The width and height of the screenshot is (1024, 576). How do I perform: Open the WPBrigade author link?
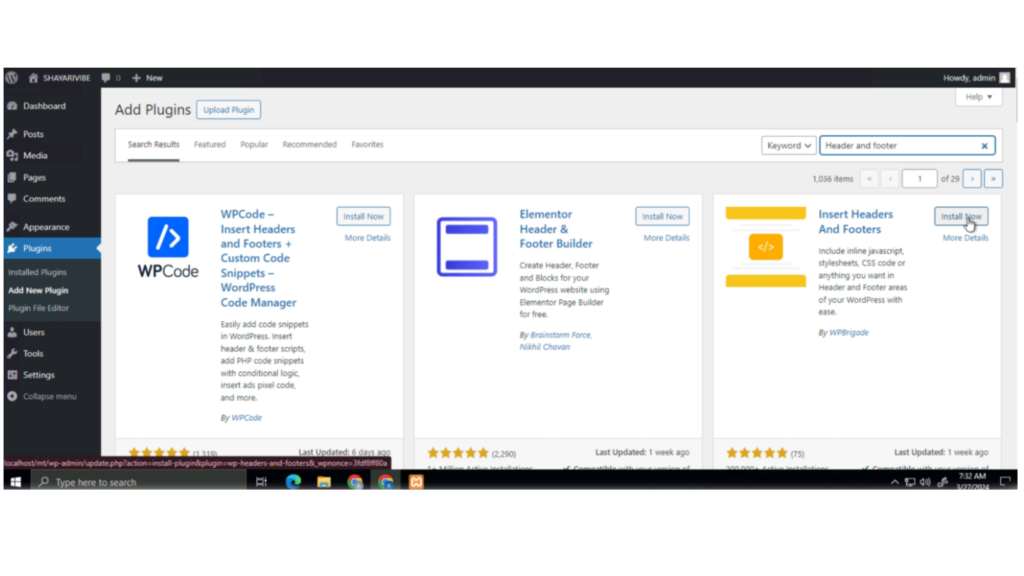click(x=848, y=332)
